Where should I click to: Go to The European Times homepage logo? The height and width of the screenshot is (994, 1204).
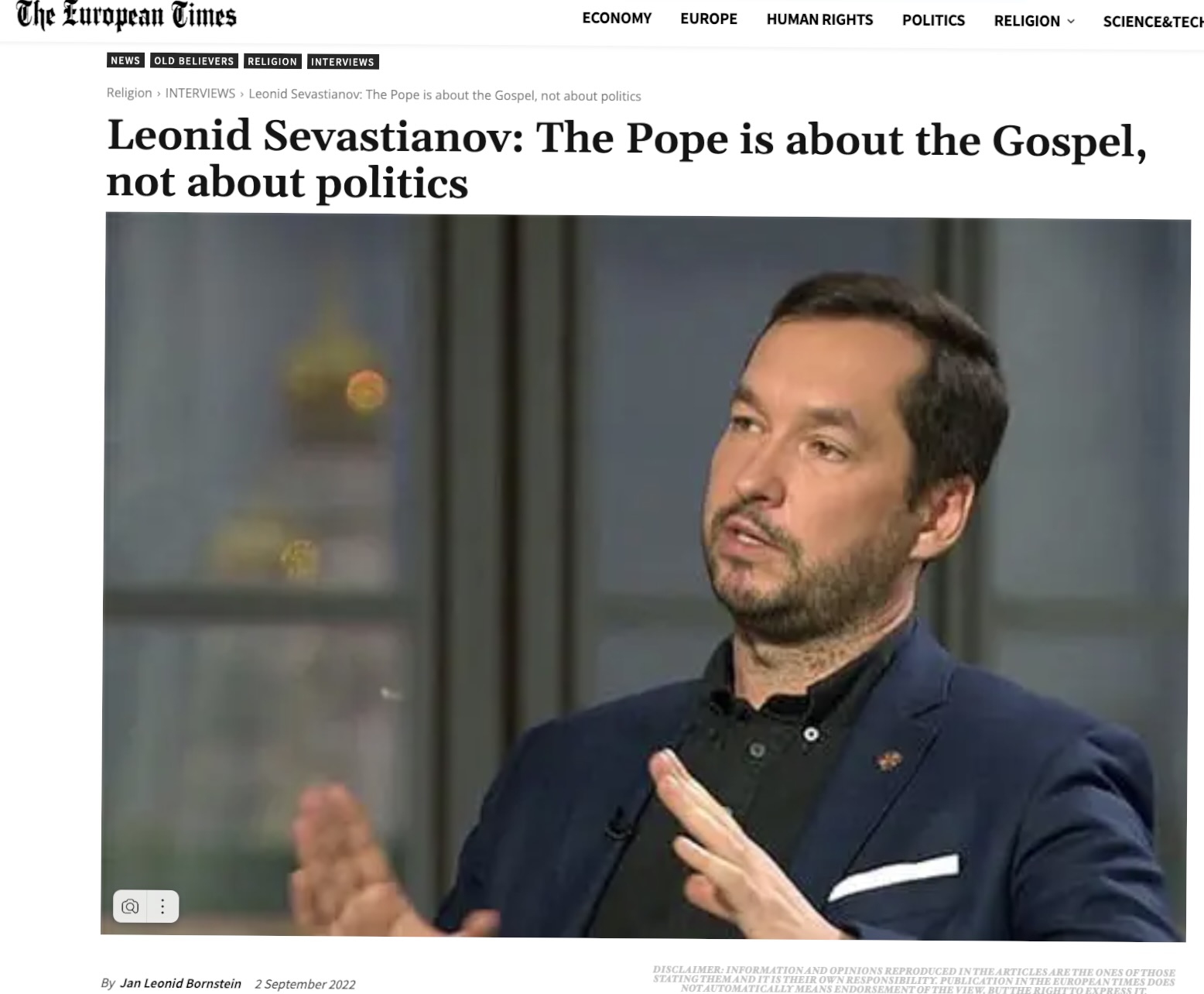127,17
